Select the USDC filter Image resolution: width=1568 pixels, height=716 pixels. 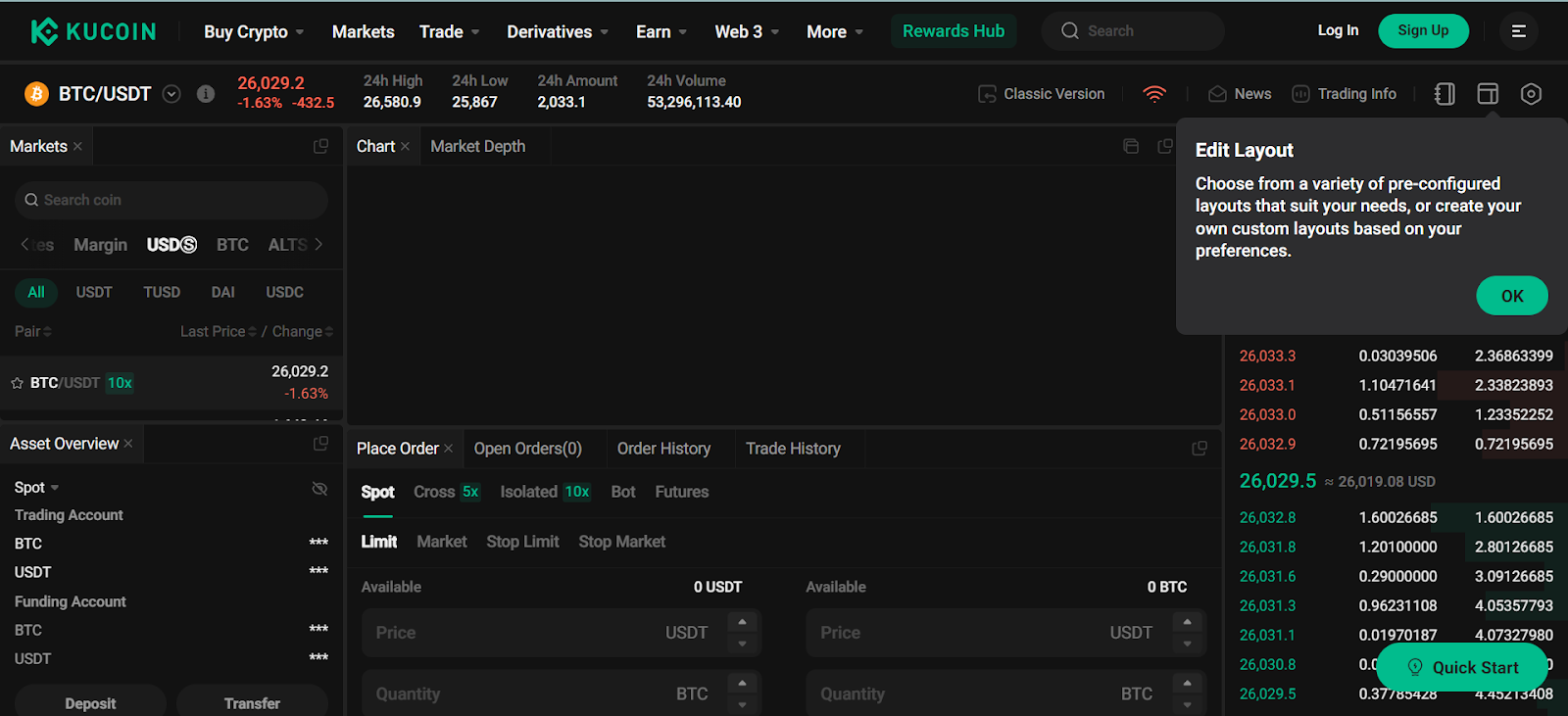(x=284, y=292)
